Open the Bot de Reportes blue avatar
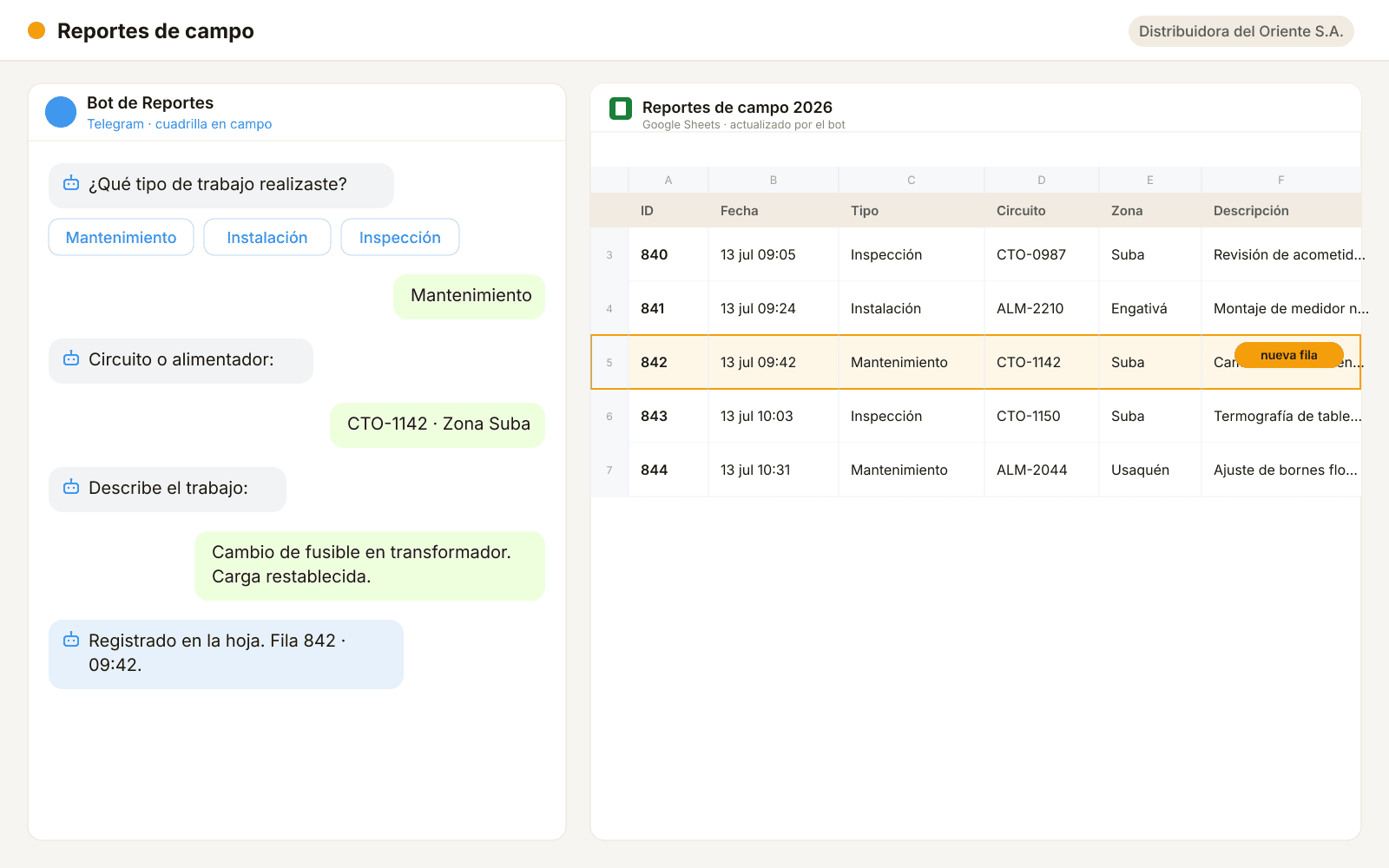This screenshot has width=1389, height=868. coord(61,112)
